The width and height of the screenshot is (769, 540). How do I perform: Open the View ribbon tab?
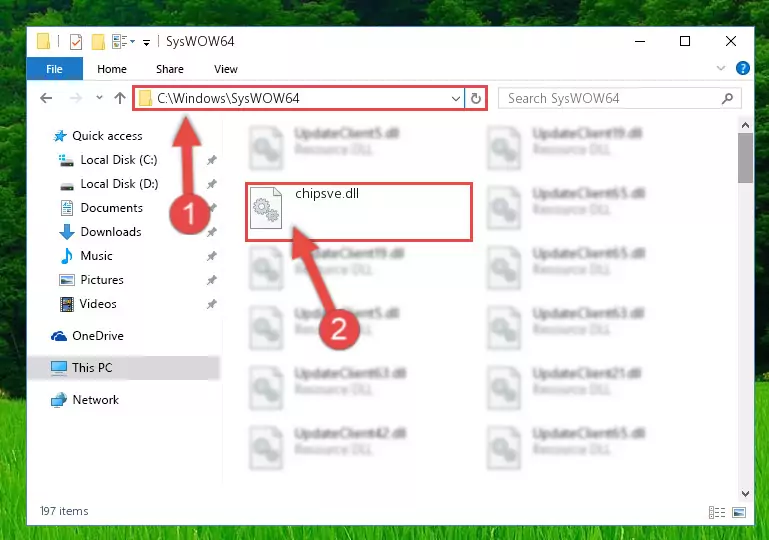tap(226, 69)
